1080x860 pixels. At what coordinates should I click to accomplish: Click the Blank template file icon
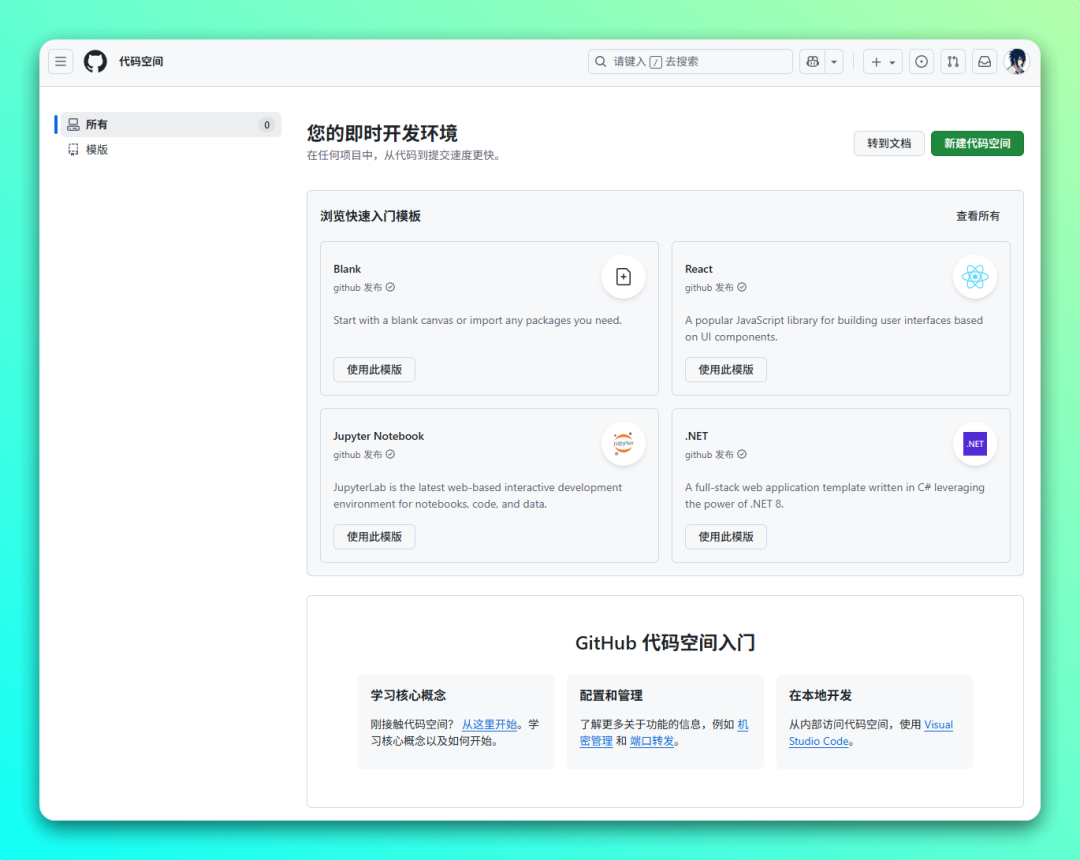[623, 277]
